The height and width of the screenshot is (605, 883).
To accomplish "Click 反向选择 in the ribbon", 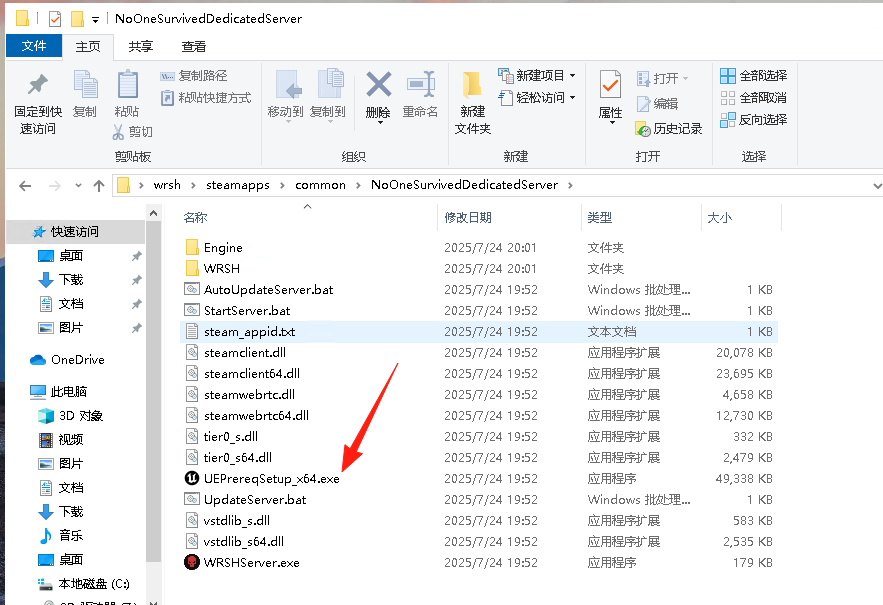I will [x=753, y=120].
